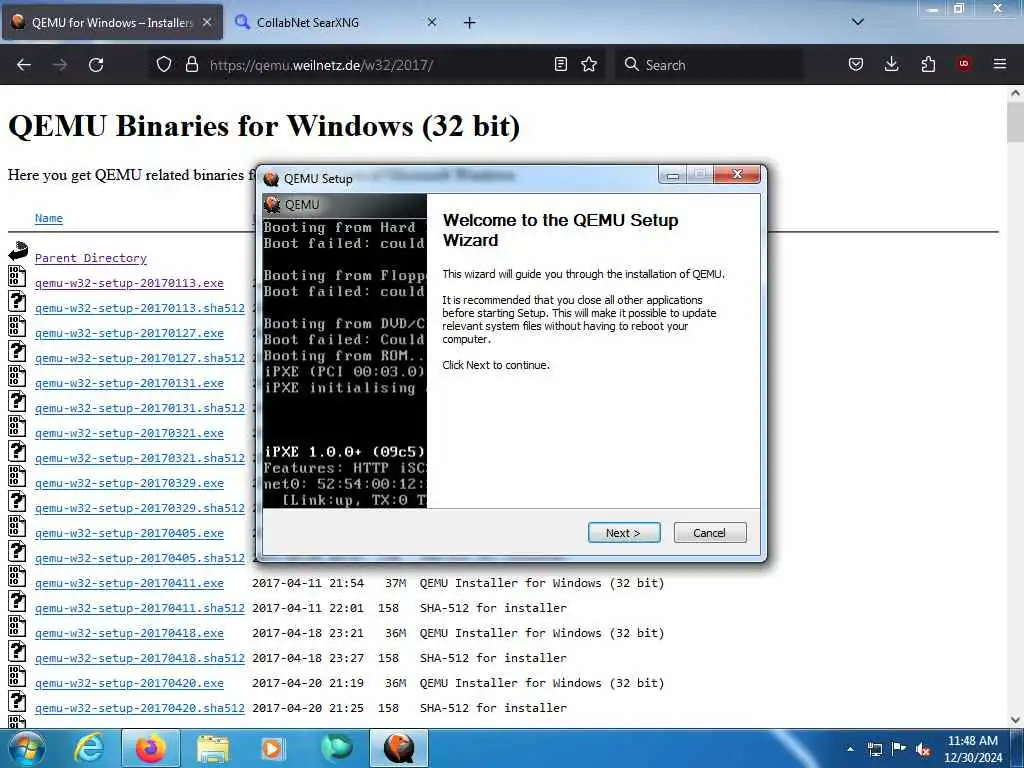Download qemu-w32-setup-20170411.exe
The width and height of the screenshot is (1024, 768).
pos(129,583)
